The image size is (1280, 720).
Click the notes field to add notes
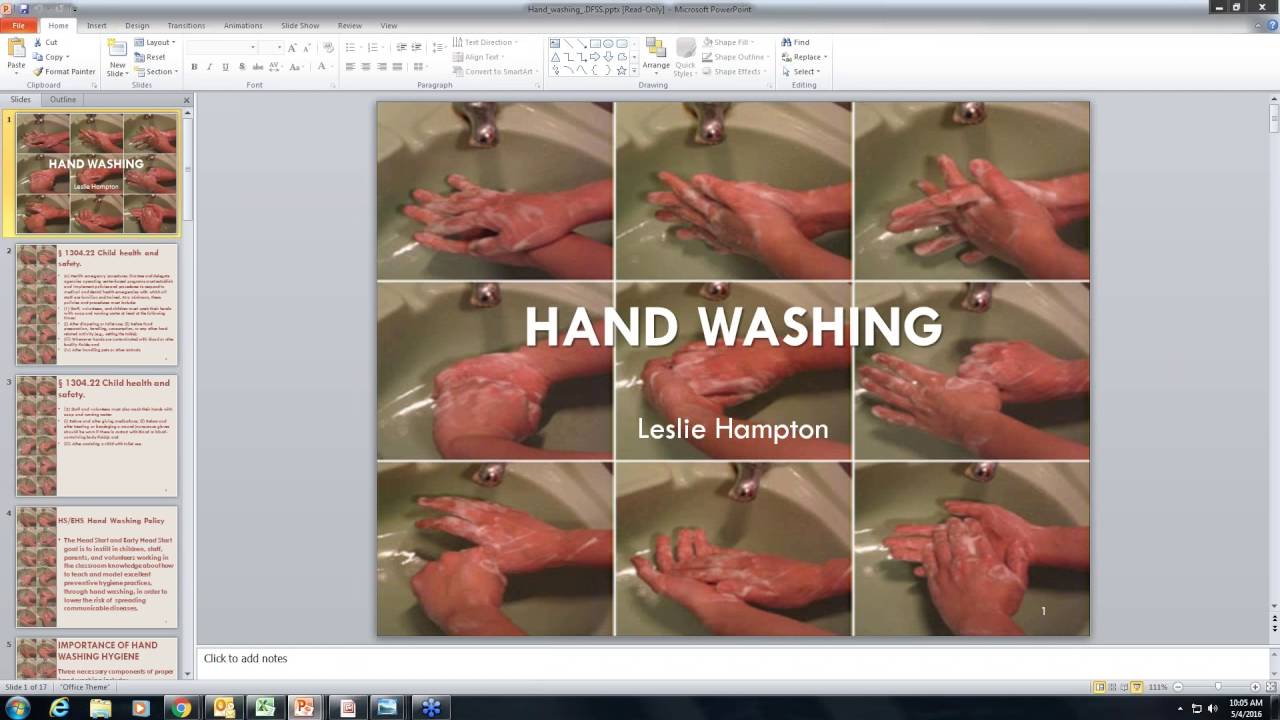pyautogui.click(x=732, y=659)
